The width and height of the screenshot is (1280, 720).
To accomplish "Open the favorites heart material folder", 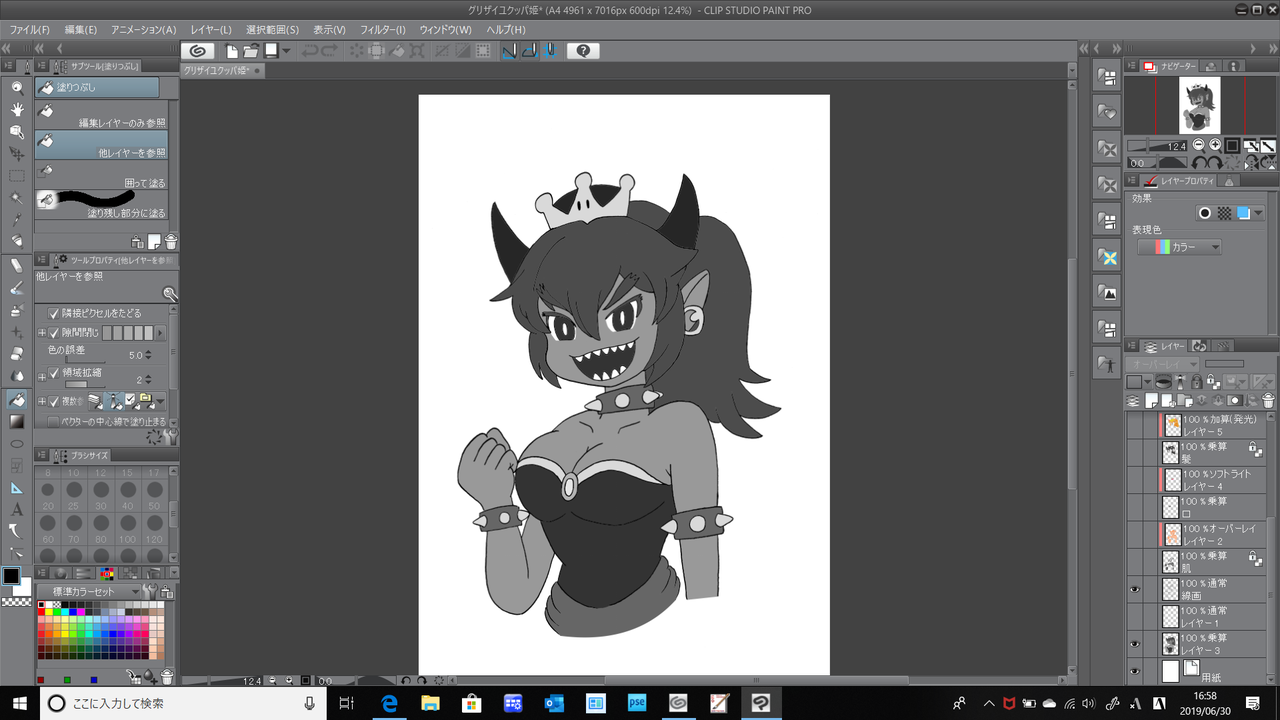I will coord(1106,112).
